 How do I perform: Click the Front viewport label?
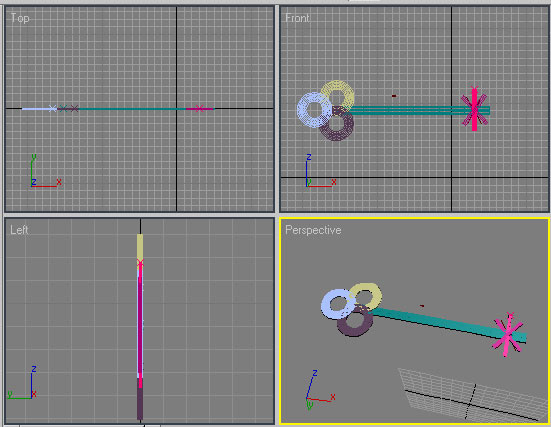[297, 18]
